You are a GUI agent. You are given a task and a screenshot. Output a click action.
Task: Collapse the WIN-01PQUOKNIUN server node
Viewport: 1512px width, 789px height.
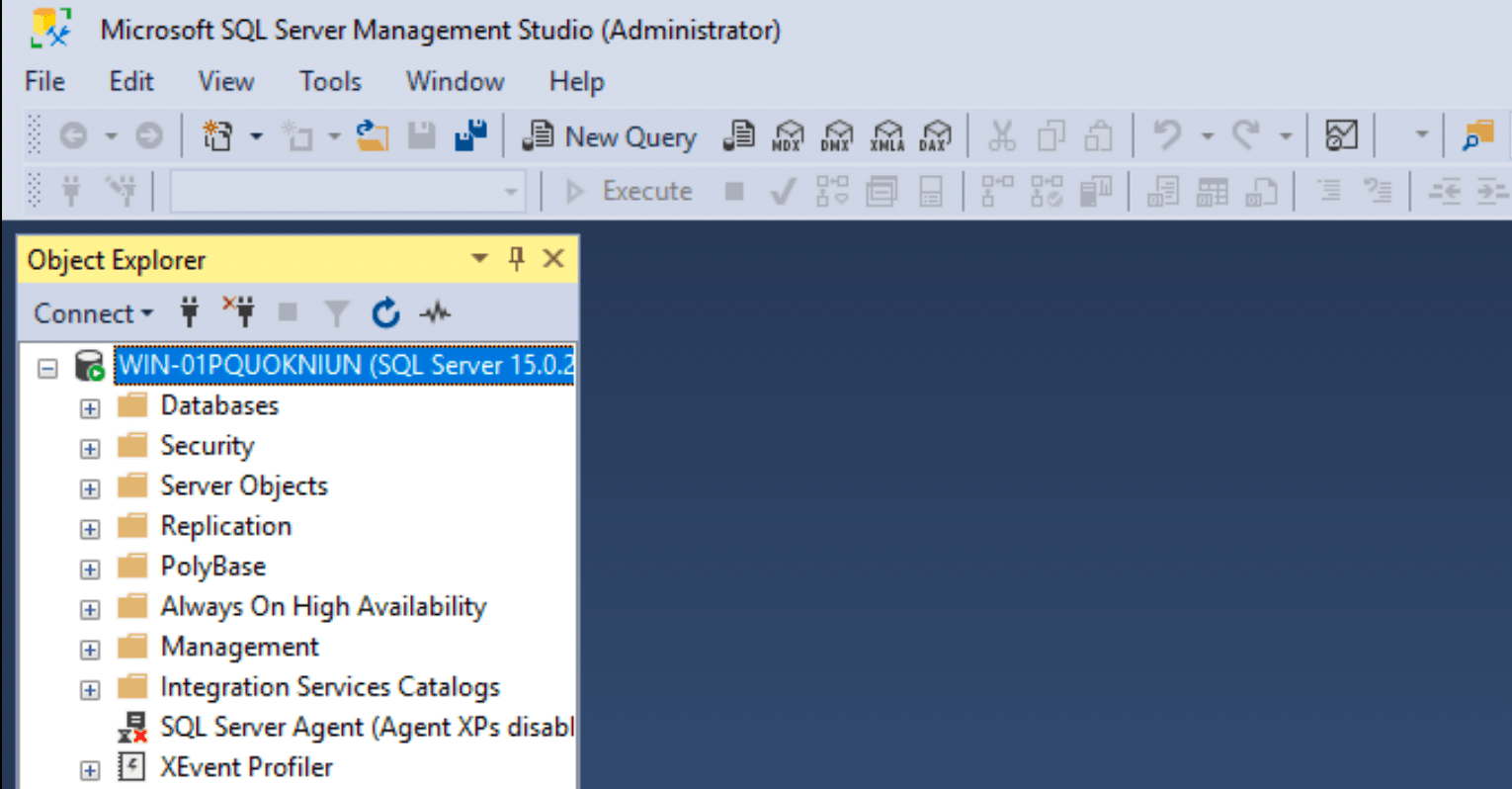[x=46, y=366]
